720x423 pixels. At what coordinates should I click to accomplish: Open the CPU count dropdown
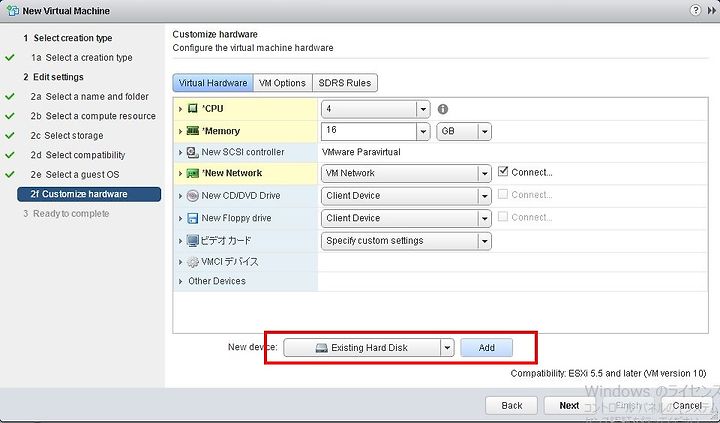423,109
